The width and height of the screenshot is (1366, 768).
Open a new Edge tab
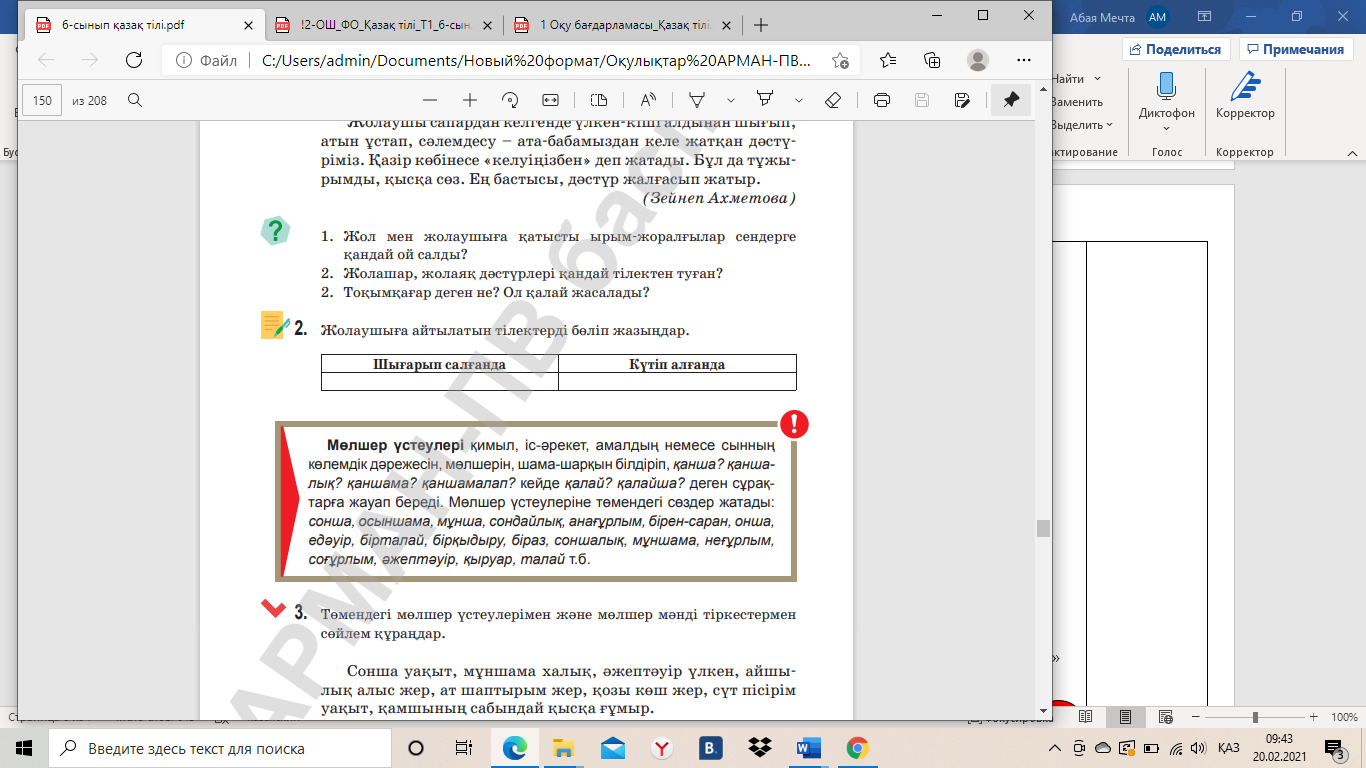coord(761,24)
